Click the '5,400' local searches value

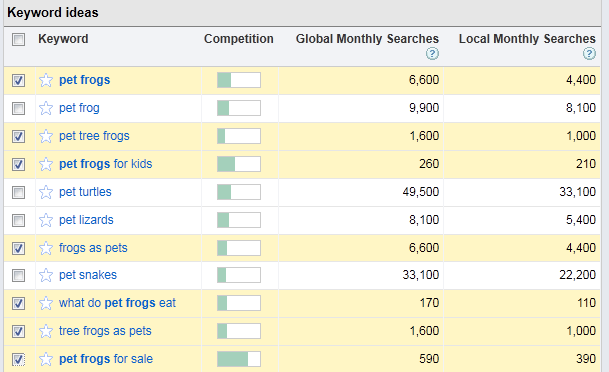tap(581, 220)
